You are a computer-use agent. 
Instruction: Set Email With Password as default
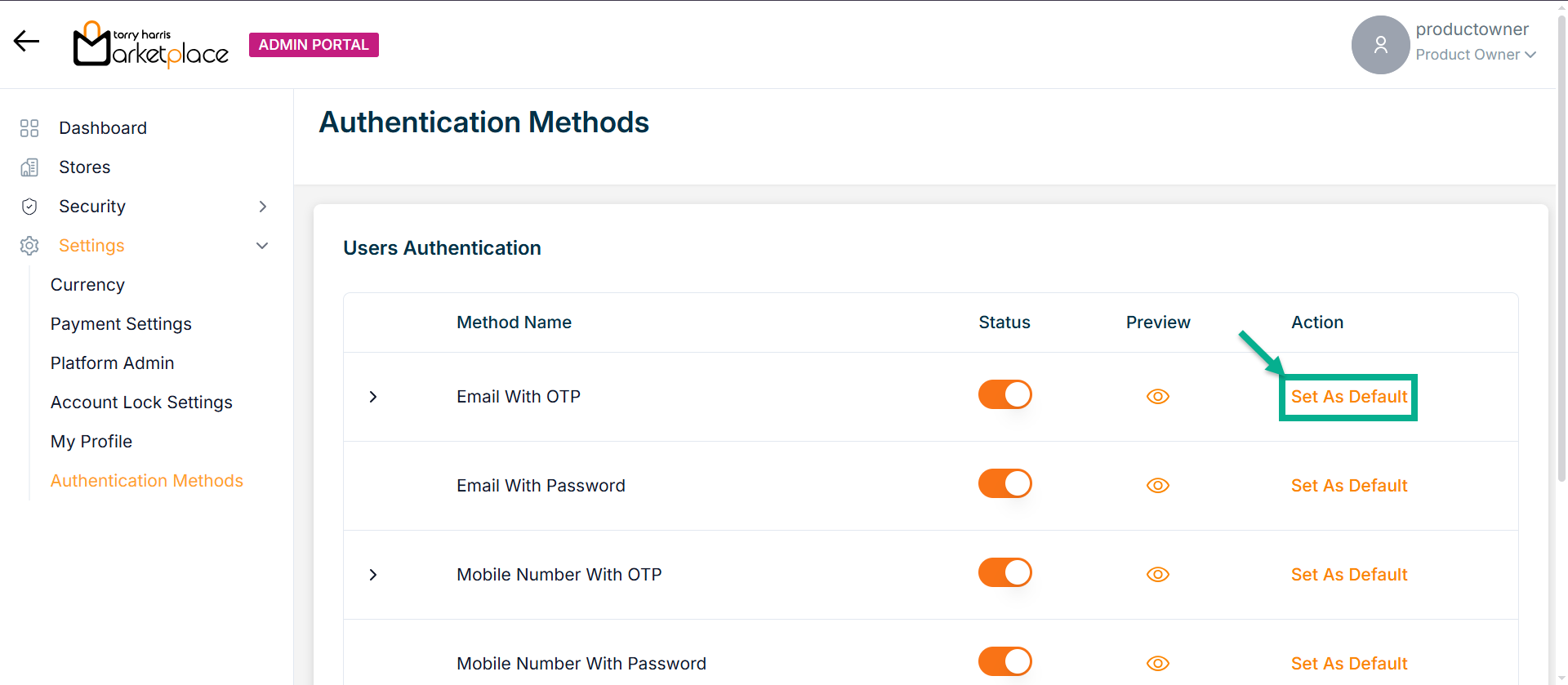tap(1348, 486)
